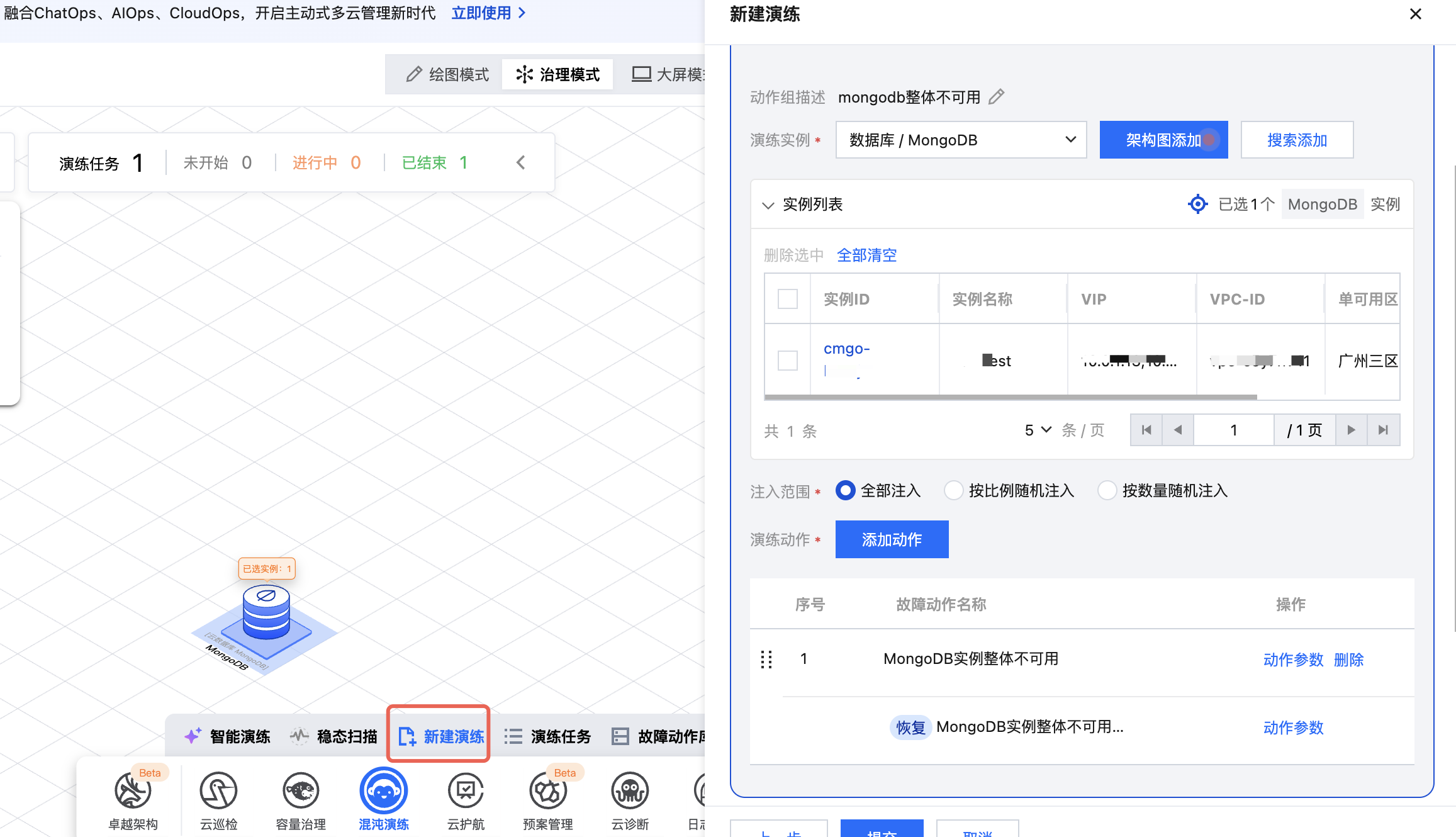1456x837 pixels.
Task: Open the 5 条/页 page size dropdown
Action: point(1038,430)
